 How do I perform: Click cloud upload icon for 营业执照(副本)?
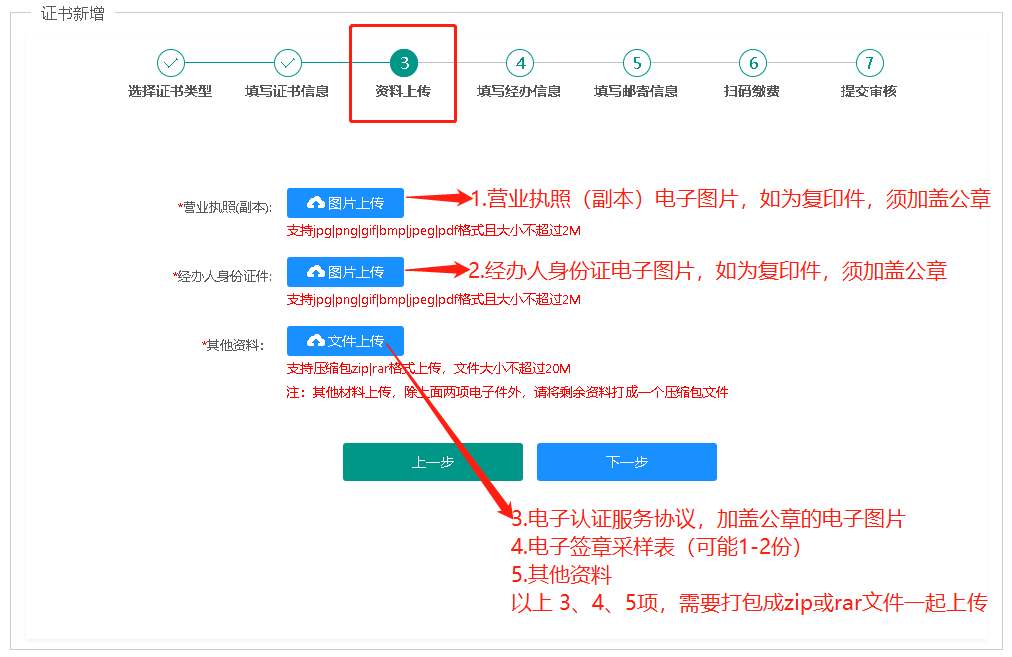pyautogui.click(x=316, y=203)
